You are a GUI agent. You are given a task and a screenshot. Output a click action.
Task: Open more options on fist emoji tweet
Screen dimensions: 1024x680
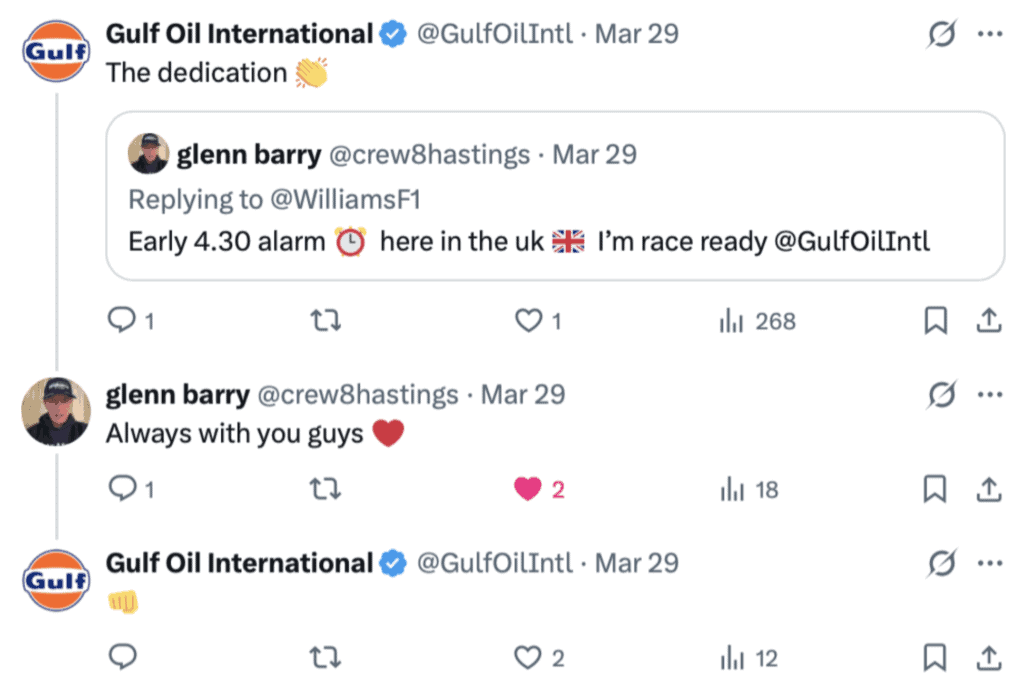[x=989, y=563]
